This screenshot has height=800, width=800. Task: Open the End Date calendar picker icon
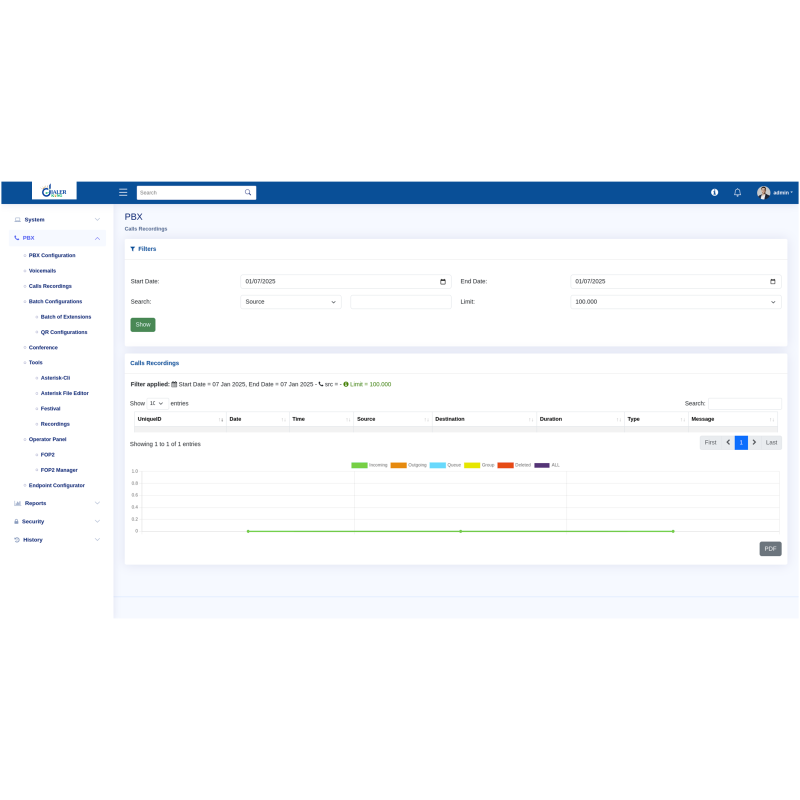773,282
